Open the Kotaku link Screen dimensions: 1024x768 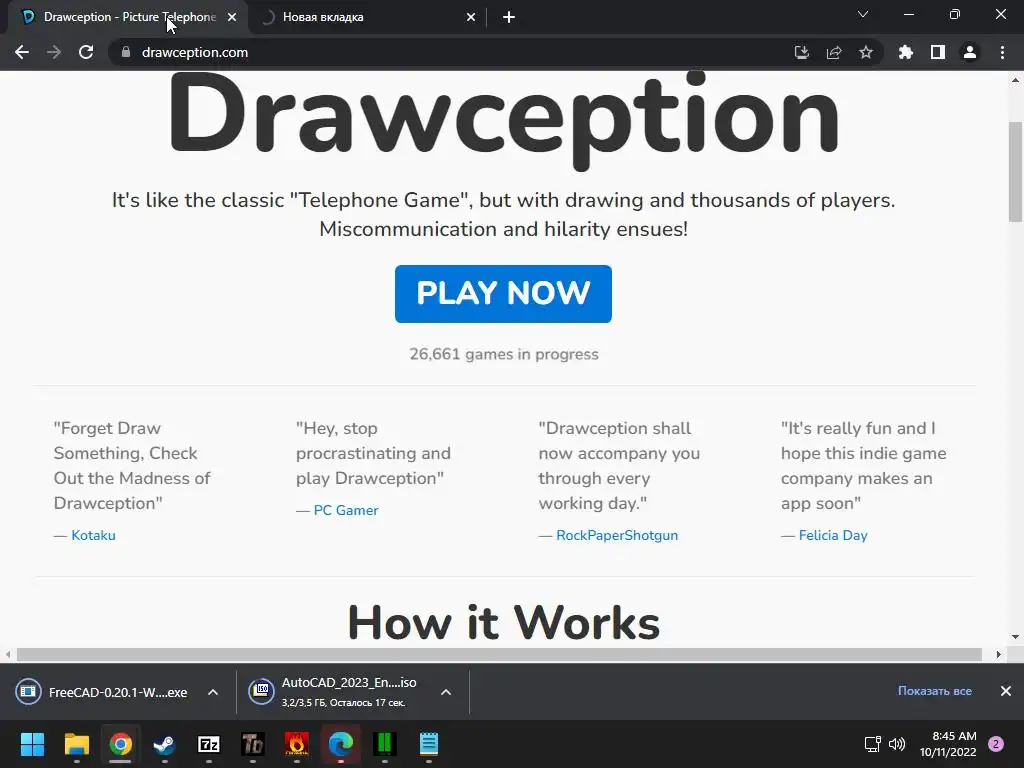(x=93, y=536)
